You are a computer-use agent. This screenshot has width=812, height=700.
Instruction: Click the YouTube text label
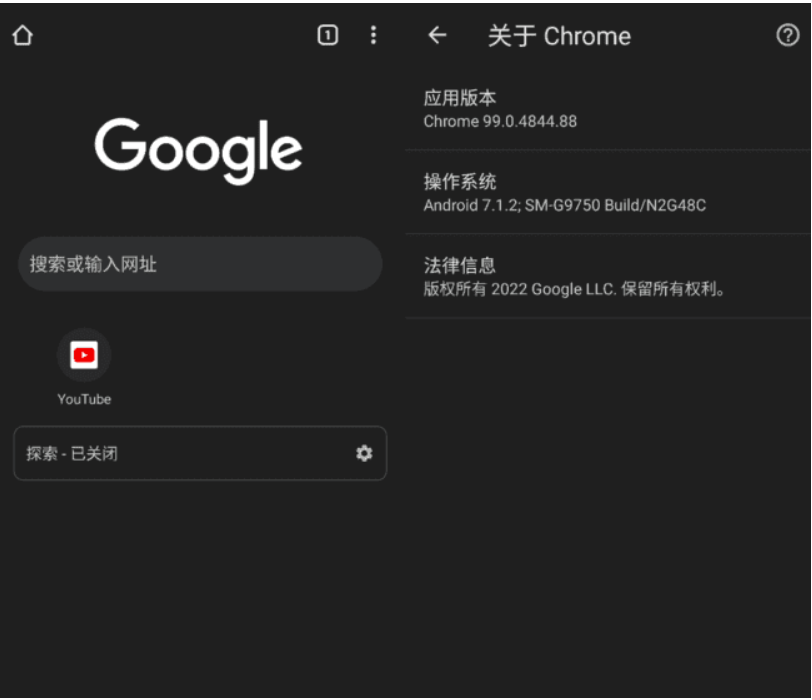pyautogui.click(x=84, y=399)
